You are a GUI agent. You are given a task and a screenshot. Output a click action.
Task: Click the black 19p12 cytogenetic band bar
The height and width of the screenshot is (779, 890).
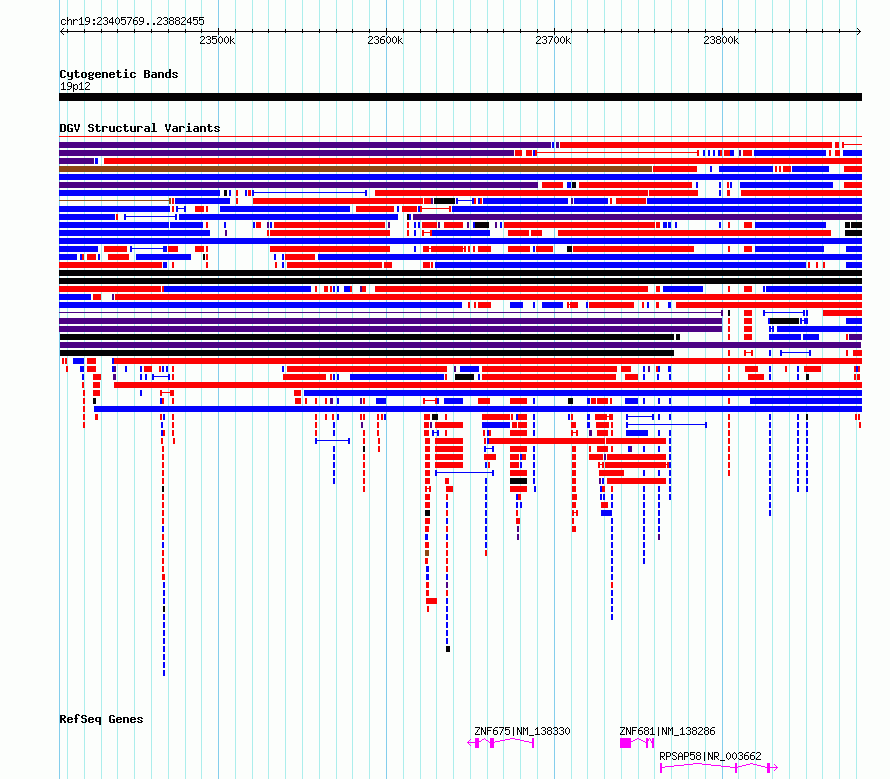coord(460,97)
